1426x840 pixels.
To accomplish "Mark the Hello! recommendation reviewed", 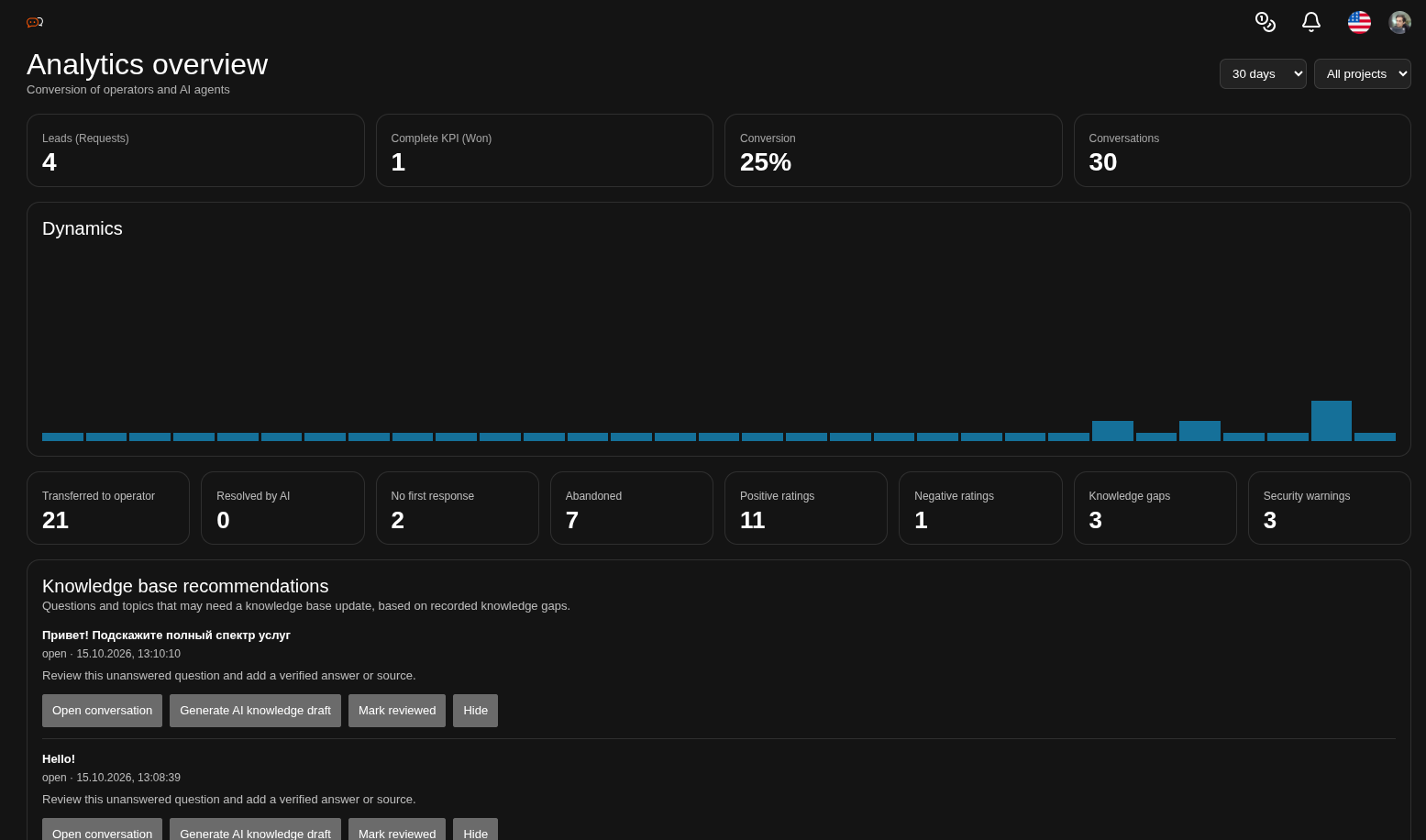I will coord(397,831).
